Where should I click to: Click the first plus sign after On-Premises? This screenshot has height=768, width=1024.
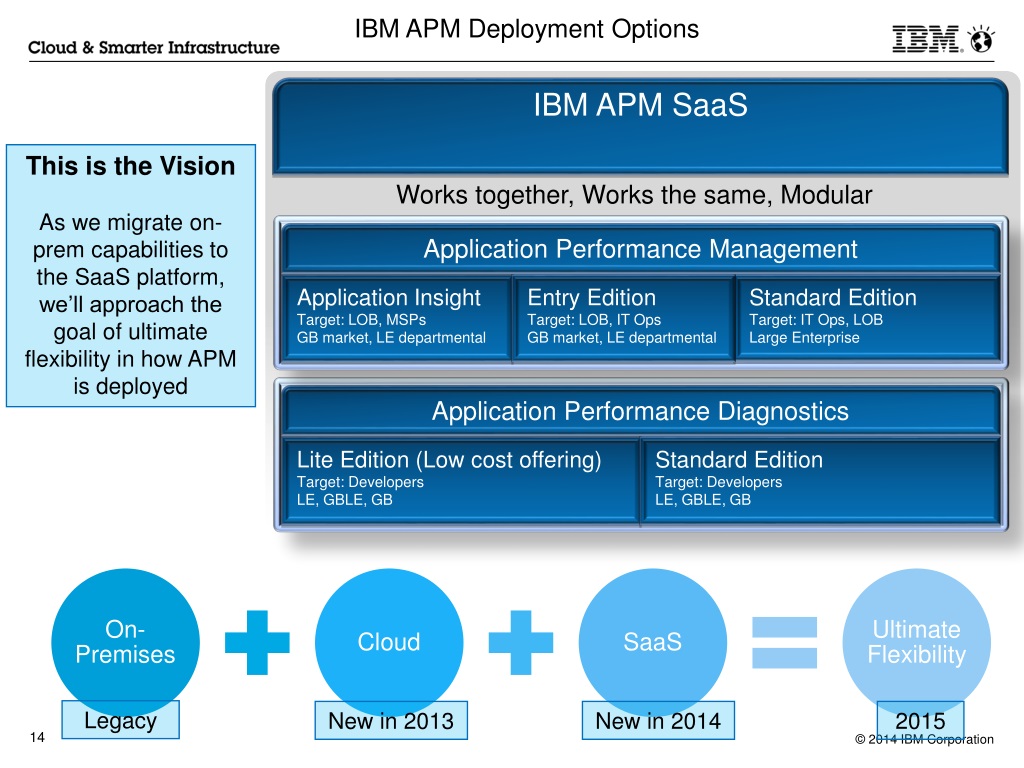point(257,643)
